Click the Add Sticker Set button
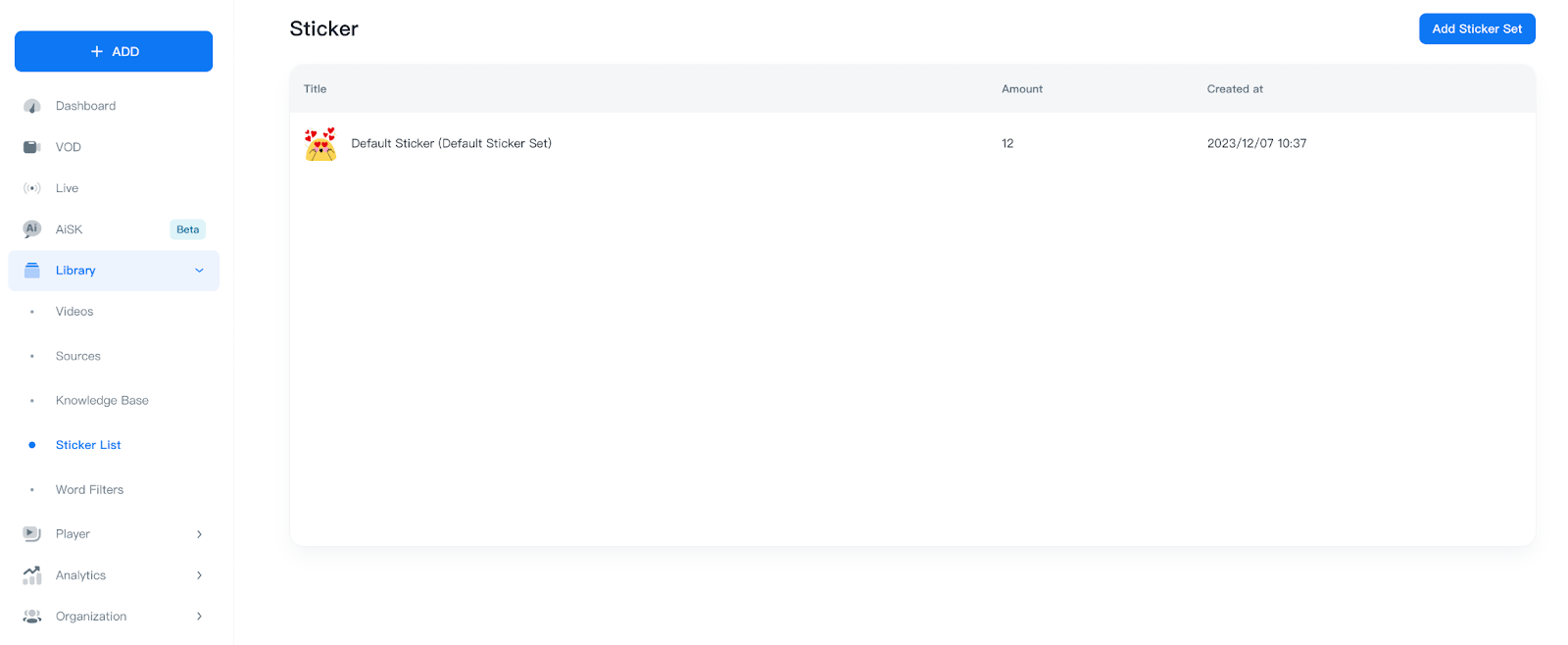1568x645 pixels. [1476, 29]
